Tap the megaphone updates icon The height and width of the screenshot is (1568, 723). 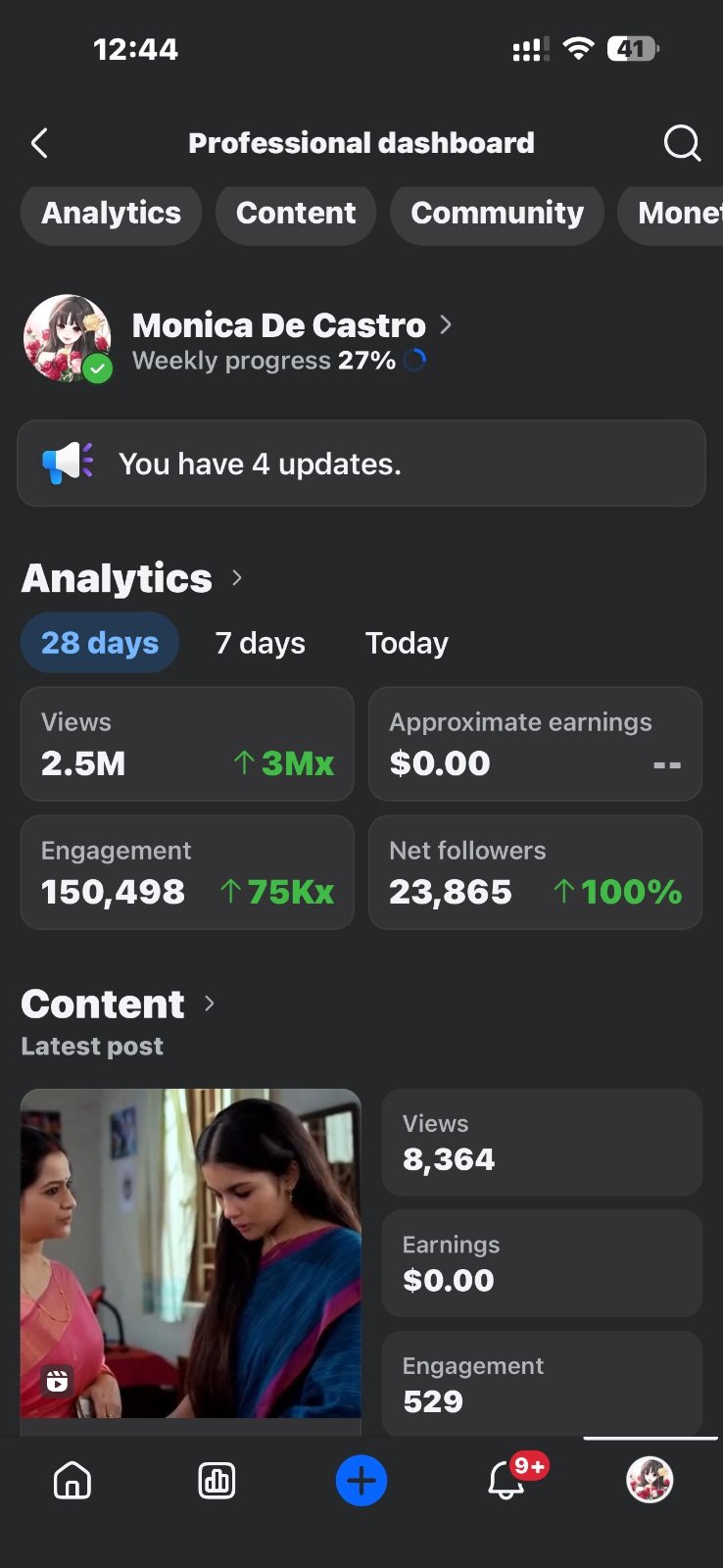click(68, 463)
